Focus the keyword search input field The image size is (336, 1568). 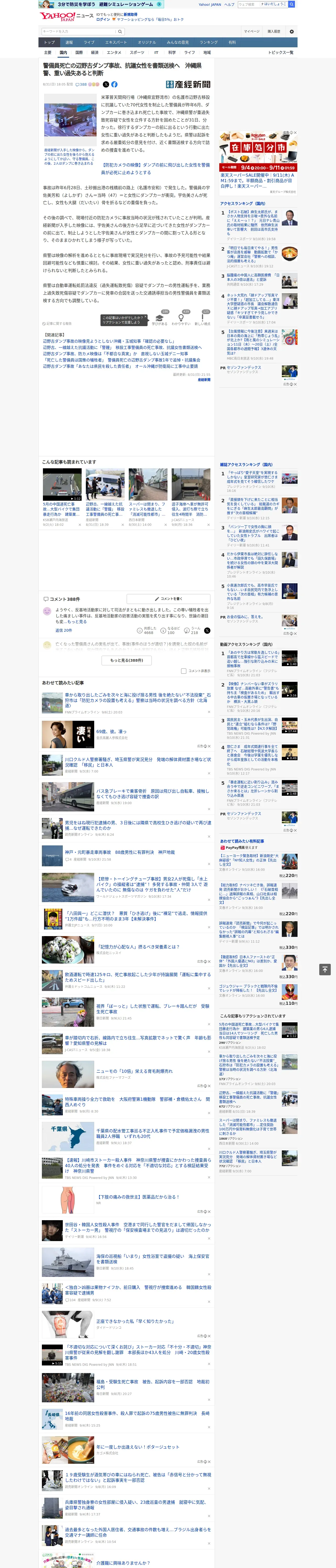tap(79, 32)
